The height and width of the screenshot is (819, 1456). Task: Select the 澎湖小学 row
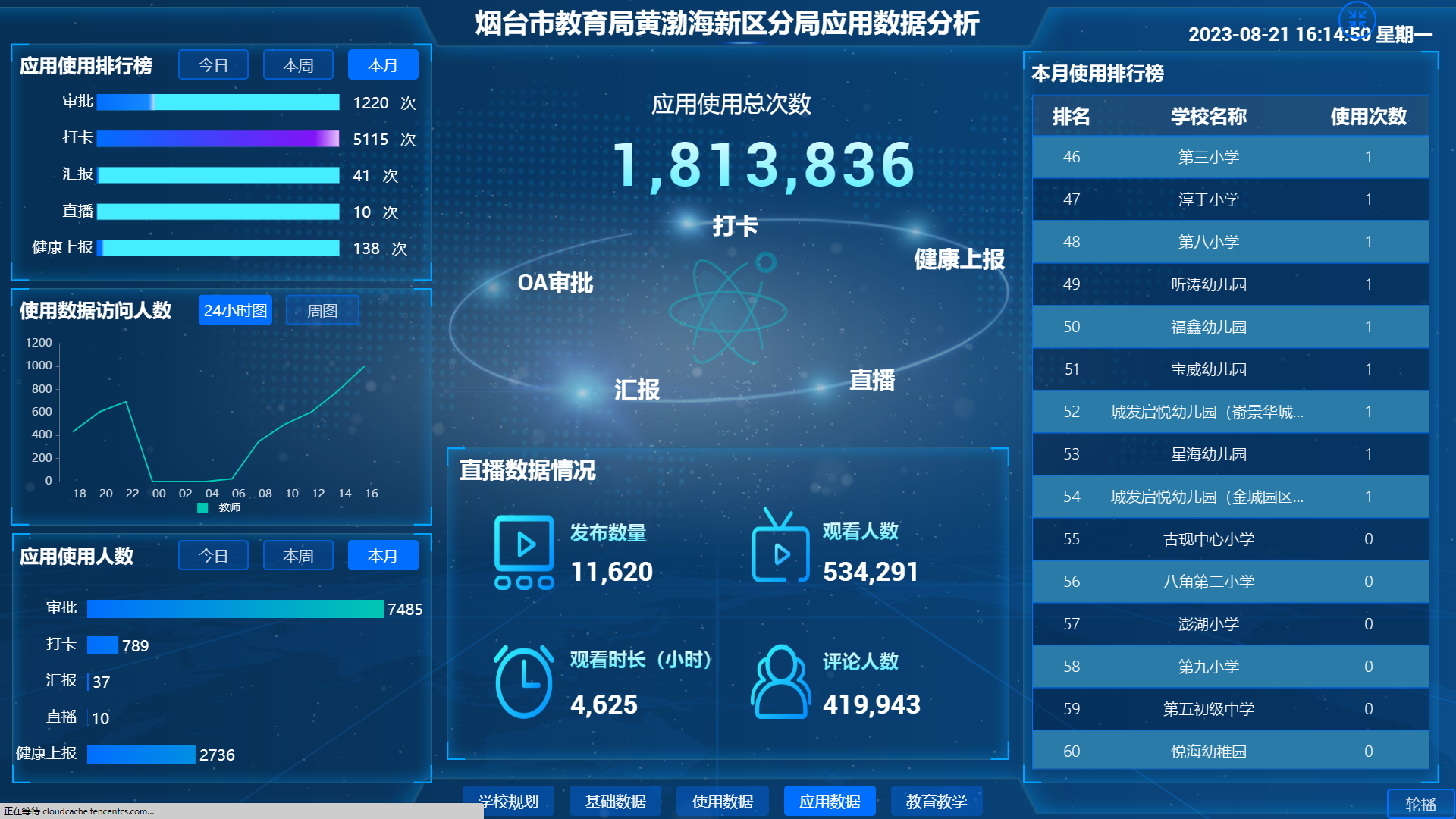pyautogui.click(x=1230, y=624)
